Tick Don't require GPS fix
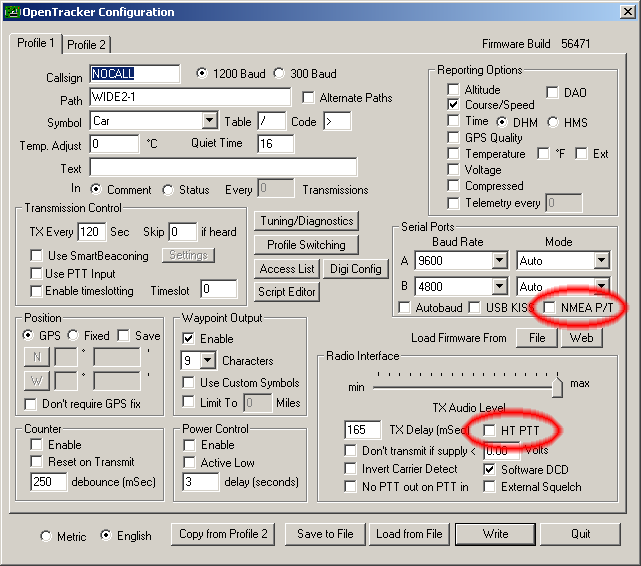The width and height of the screenshot is (641, 566). click(30, 404)
